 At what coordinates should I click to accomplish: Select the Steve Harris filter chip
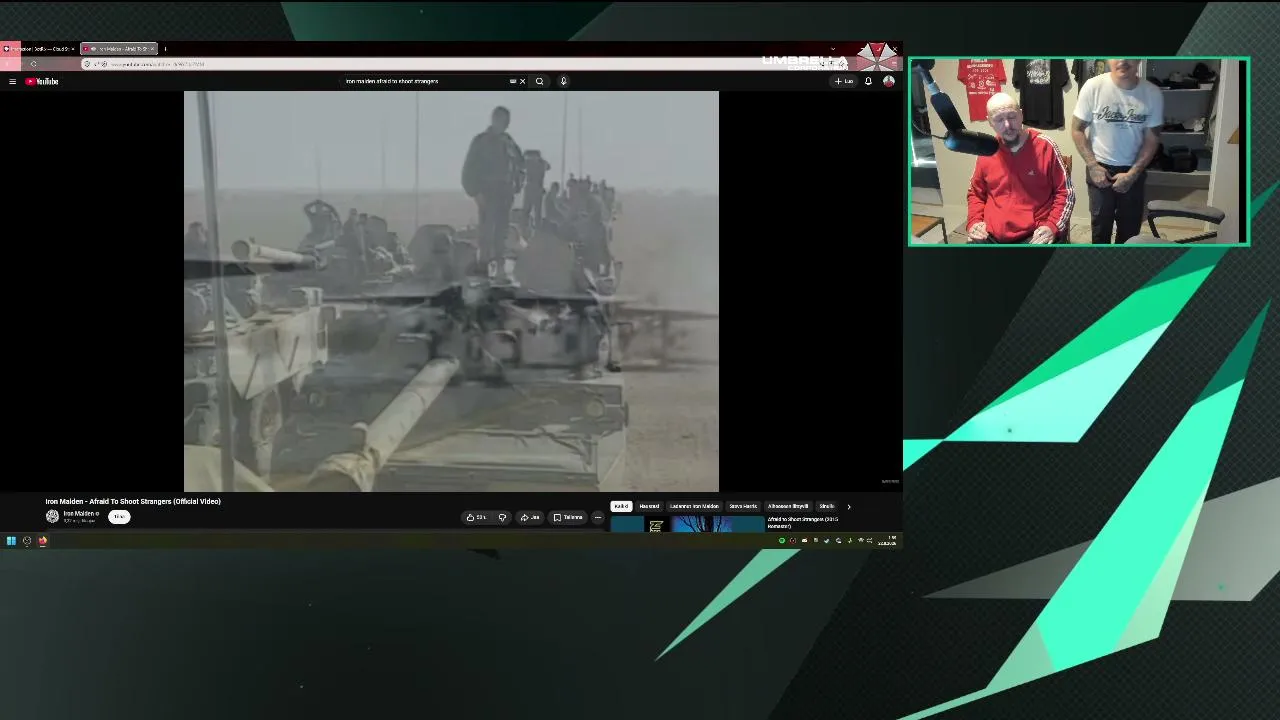pos(743,506)
